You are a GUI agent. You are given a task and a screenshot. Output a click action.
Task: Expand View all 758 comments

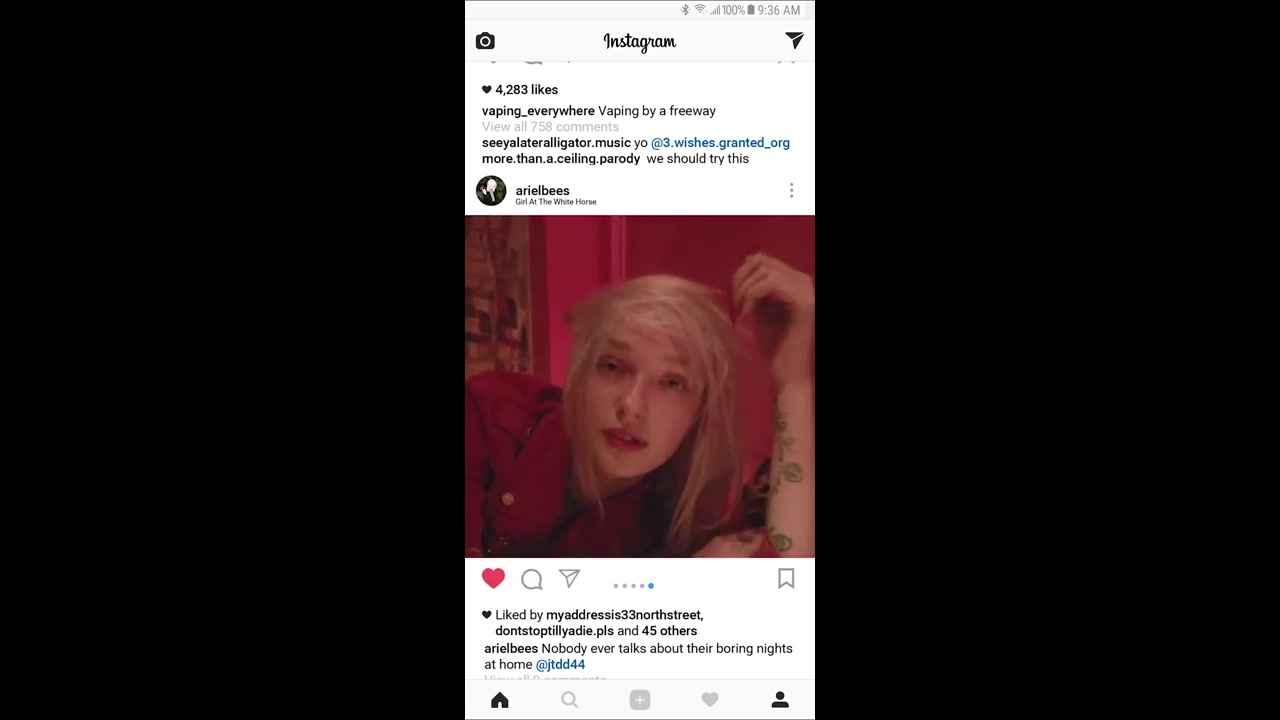[x=550, y=127]
